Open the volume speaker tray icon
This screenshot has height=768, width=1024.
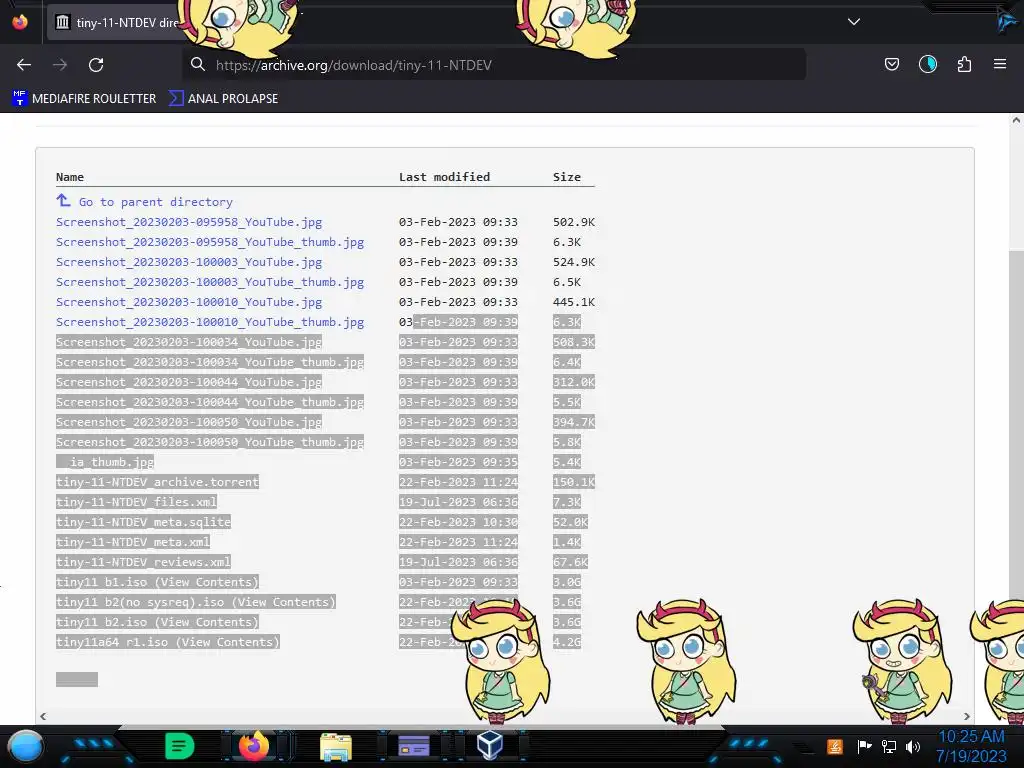(x=913, y=746)
